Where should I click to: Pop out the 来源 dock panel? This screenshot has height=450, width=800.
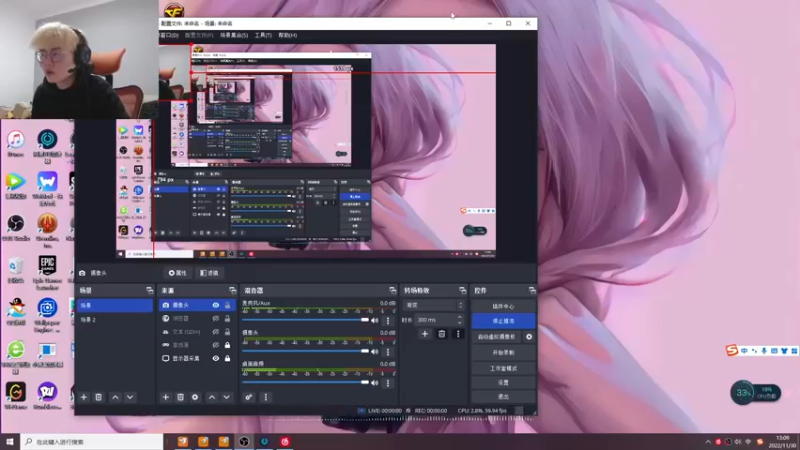tap(233, 290)
